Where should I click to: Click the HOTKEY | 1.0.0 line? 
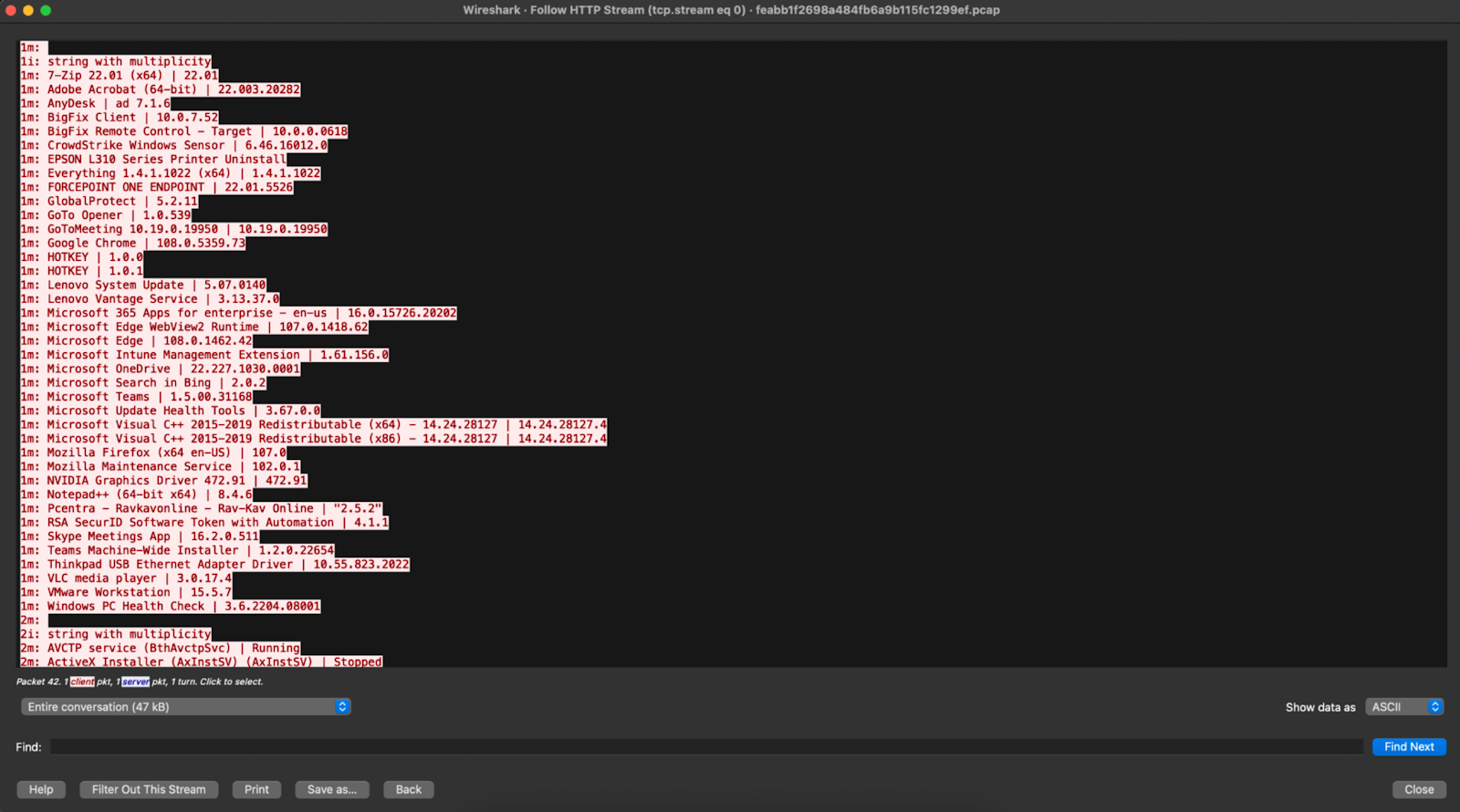(82, 257)
